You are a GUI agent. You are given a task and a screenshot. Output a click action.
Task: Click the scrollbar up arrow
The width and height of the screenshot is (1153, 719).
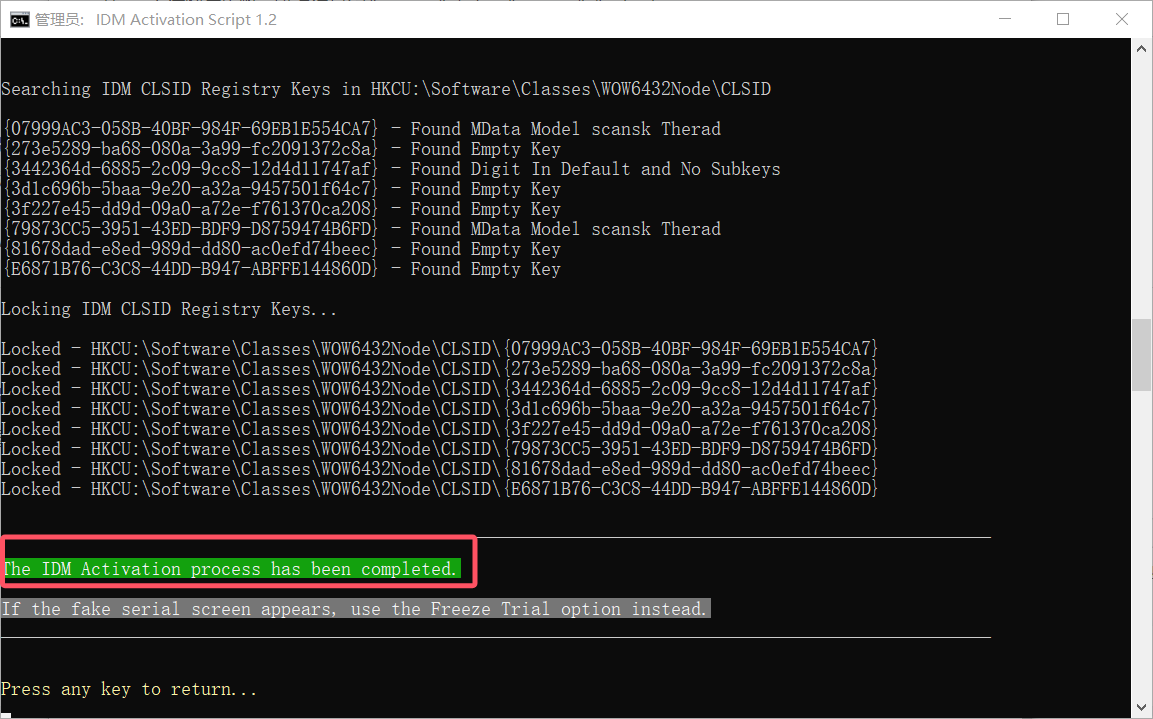pos(1141,49)
